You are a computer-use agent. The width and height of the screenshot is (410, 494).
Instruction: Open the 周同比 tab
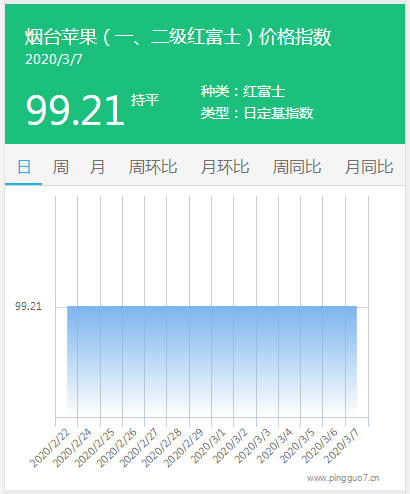click(297, 167)
